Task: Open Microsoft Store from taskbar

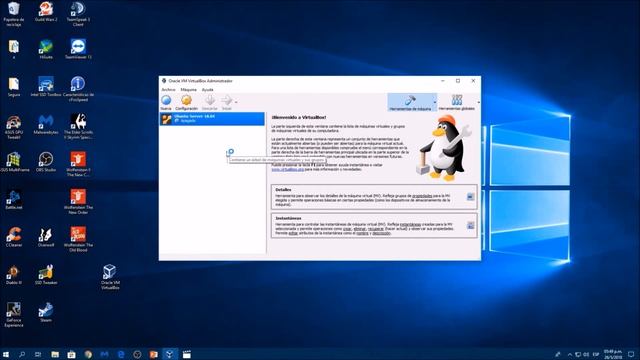Action: [x=71, y=354]
